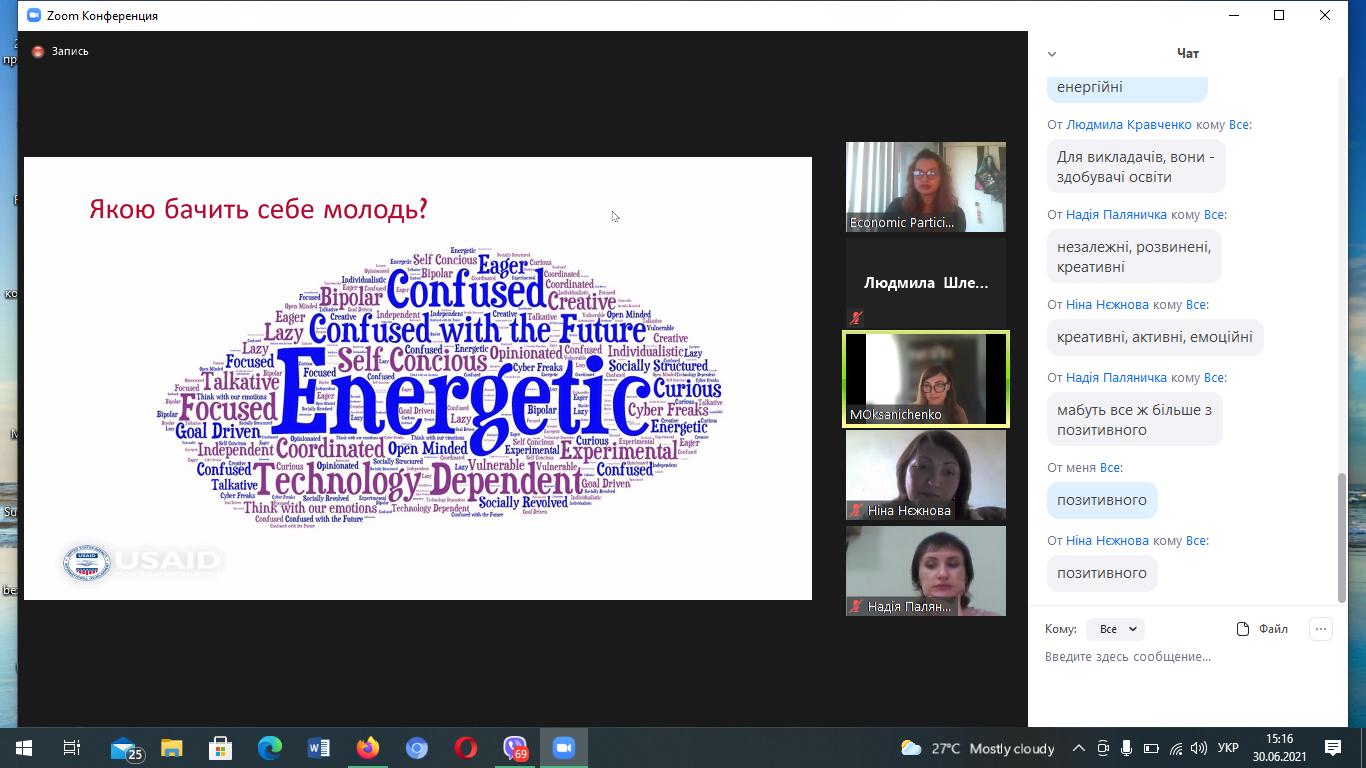Open the weather widget showing 27°C

pos(977,748)
